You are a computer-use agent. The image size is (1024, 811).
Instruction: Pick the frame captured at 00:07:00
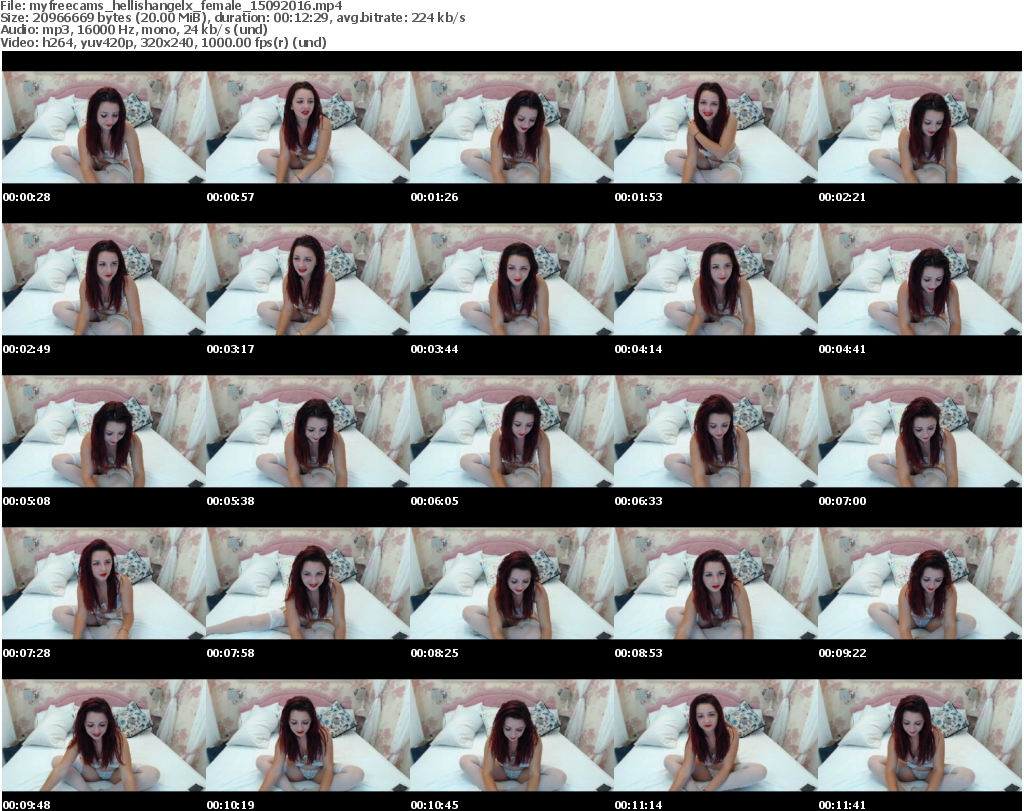(920, 432)
